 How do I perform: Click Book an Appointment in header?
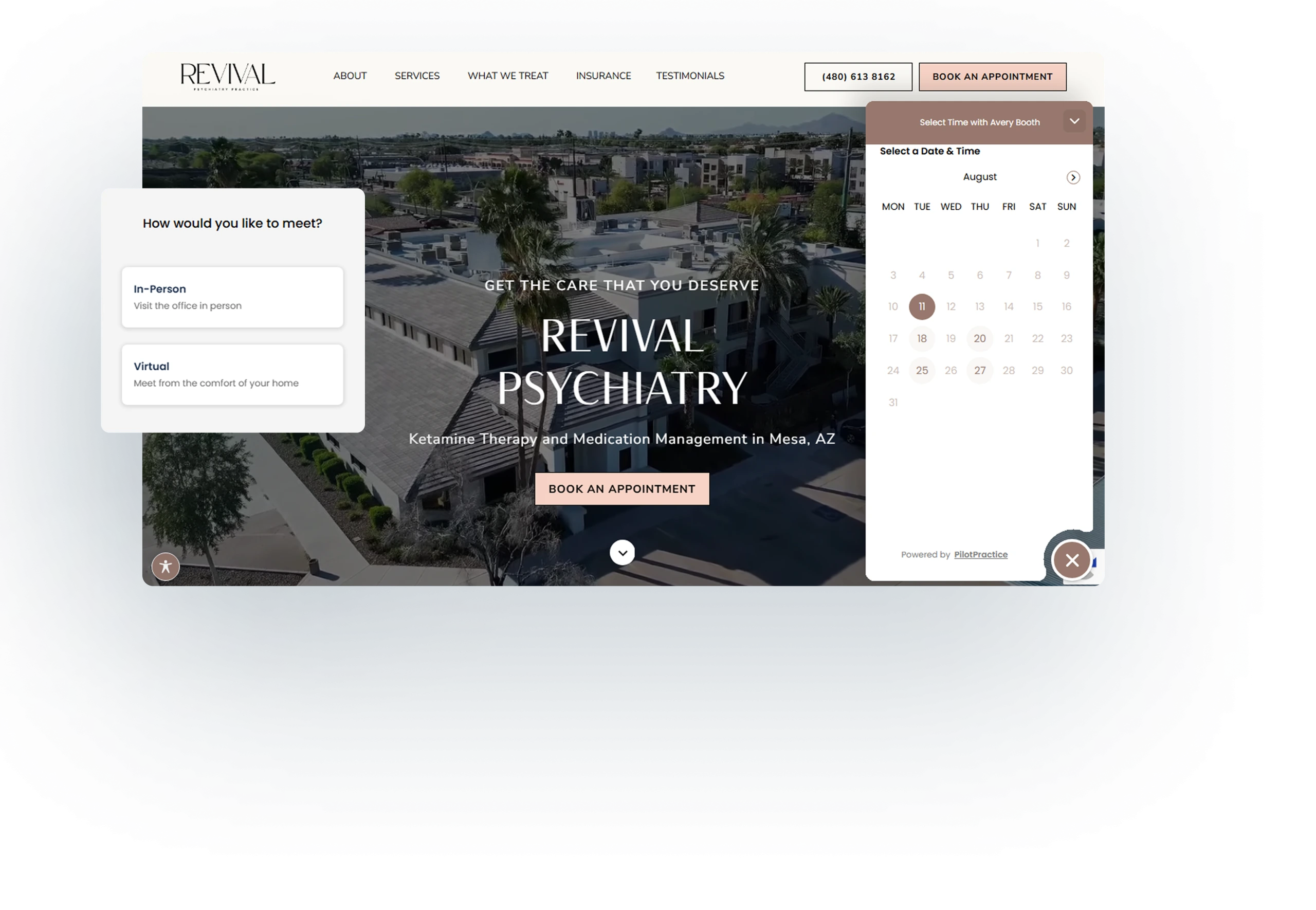point(992,77)
